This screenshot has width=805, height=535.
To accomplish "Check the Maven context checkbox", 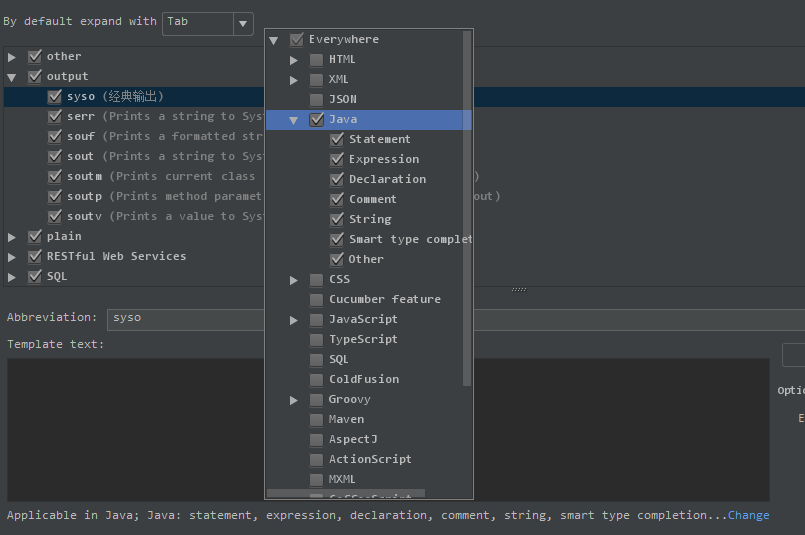I will (x=316, y=420).
